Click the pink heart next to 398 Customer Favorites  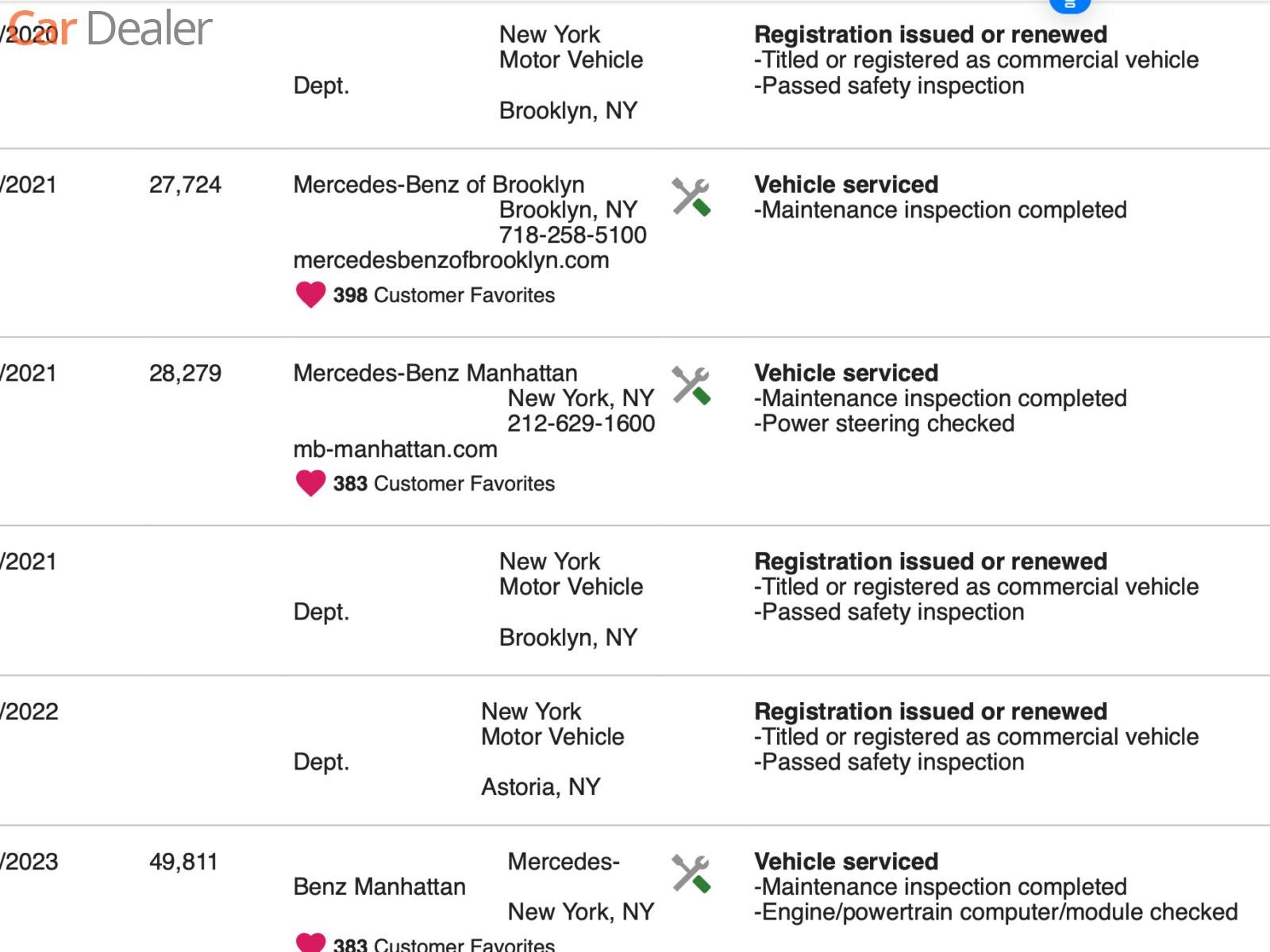click(310, 295)
